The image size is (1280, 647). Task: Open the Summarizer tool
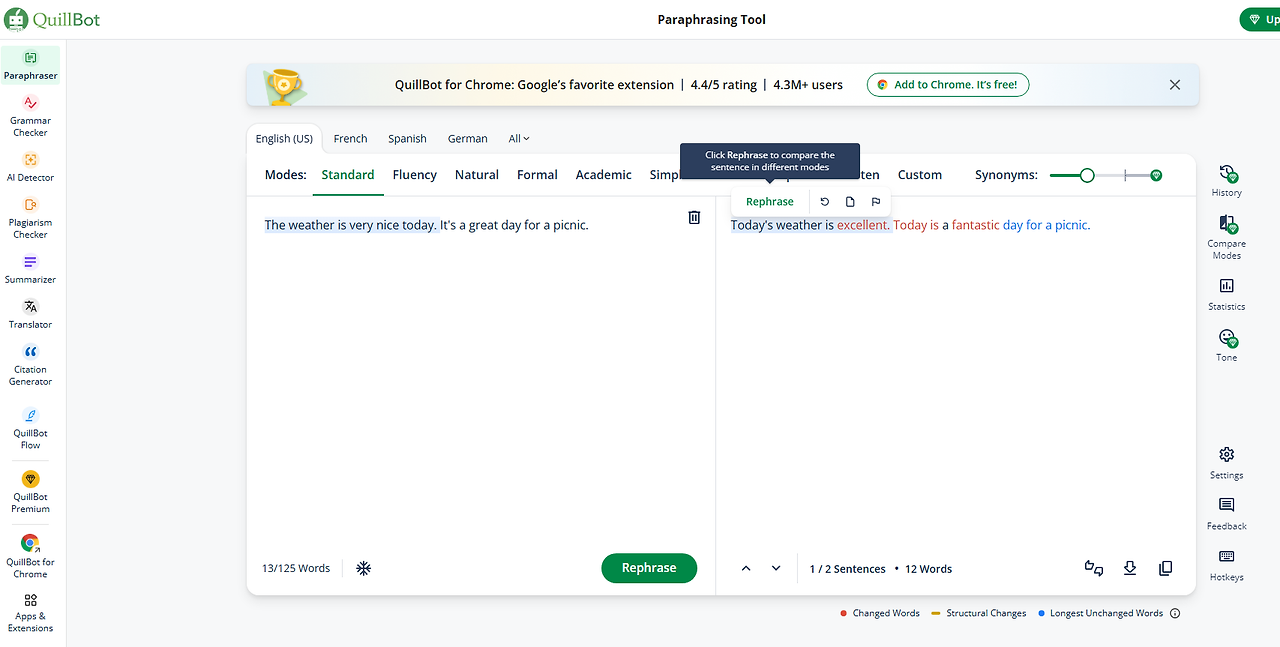point(30,269)
